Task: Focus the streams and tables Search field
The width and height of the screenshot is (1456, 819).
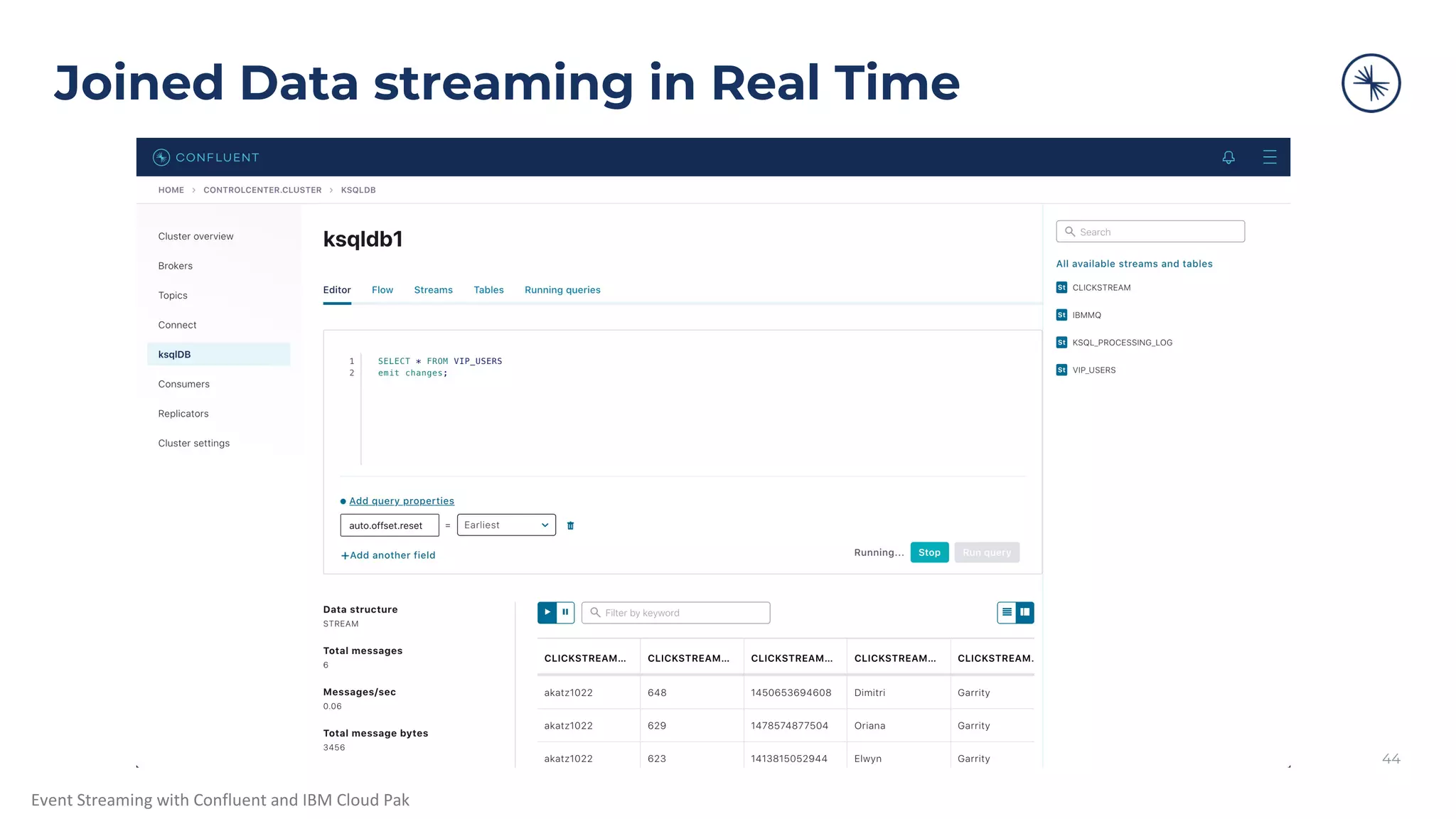Action: 1150,232
